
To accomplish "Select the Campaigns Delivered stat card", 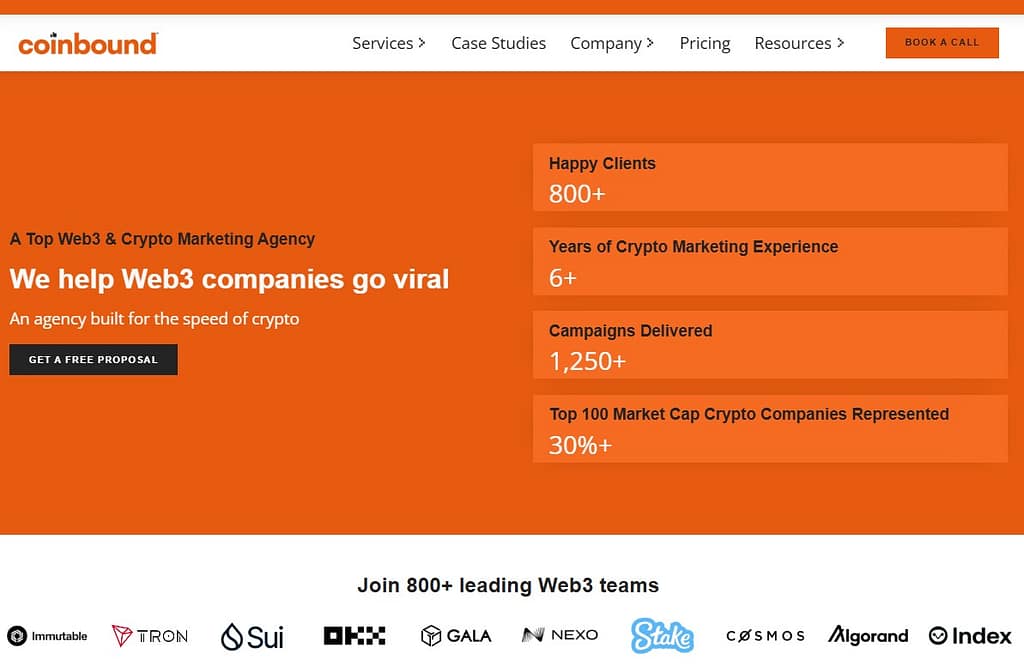I will (x=770, y=344).
